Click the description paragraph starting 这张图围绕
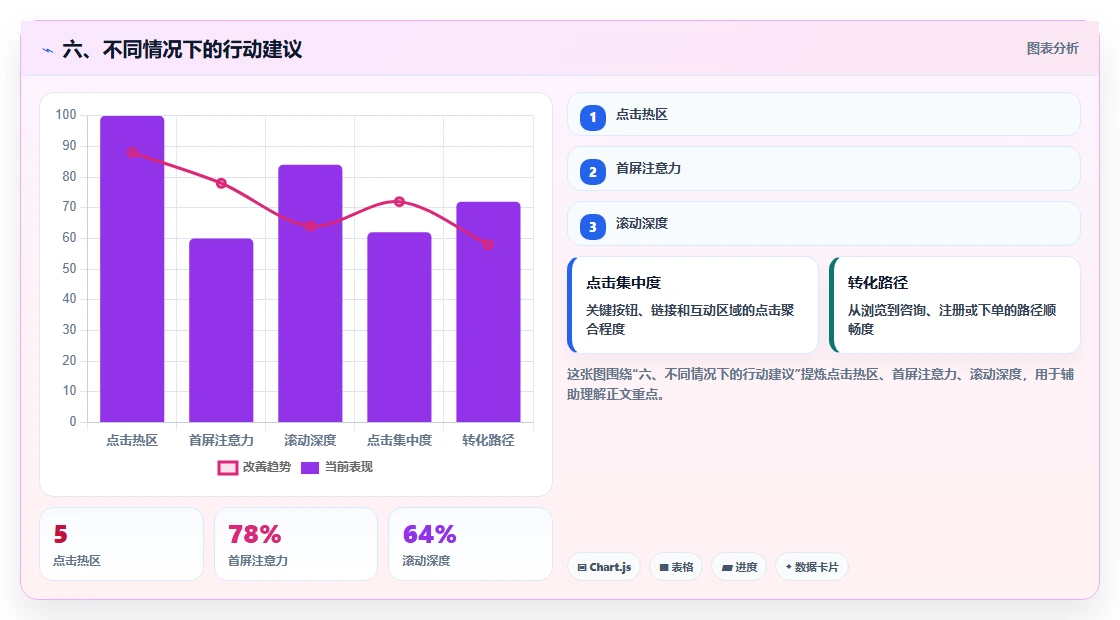This screenshot has width=1120, height=620. click(x=821, y=384)
